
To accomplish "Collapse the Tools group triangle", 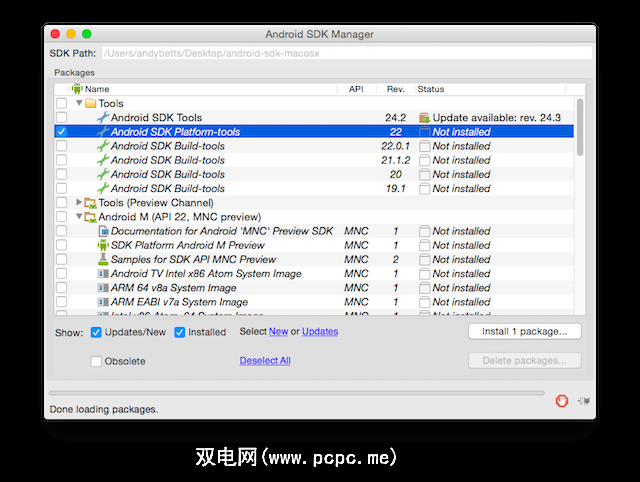I will [x=79, y=103].
